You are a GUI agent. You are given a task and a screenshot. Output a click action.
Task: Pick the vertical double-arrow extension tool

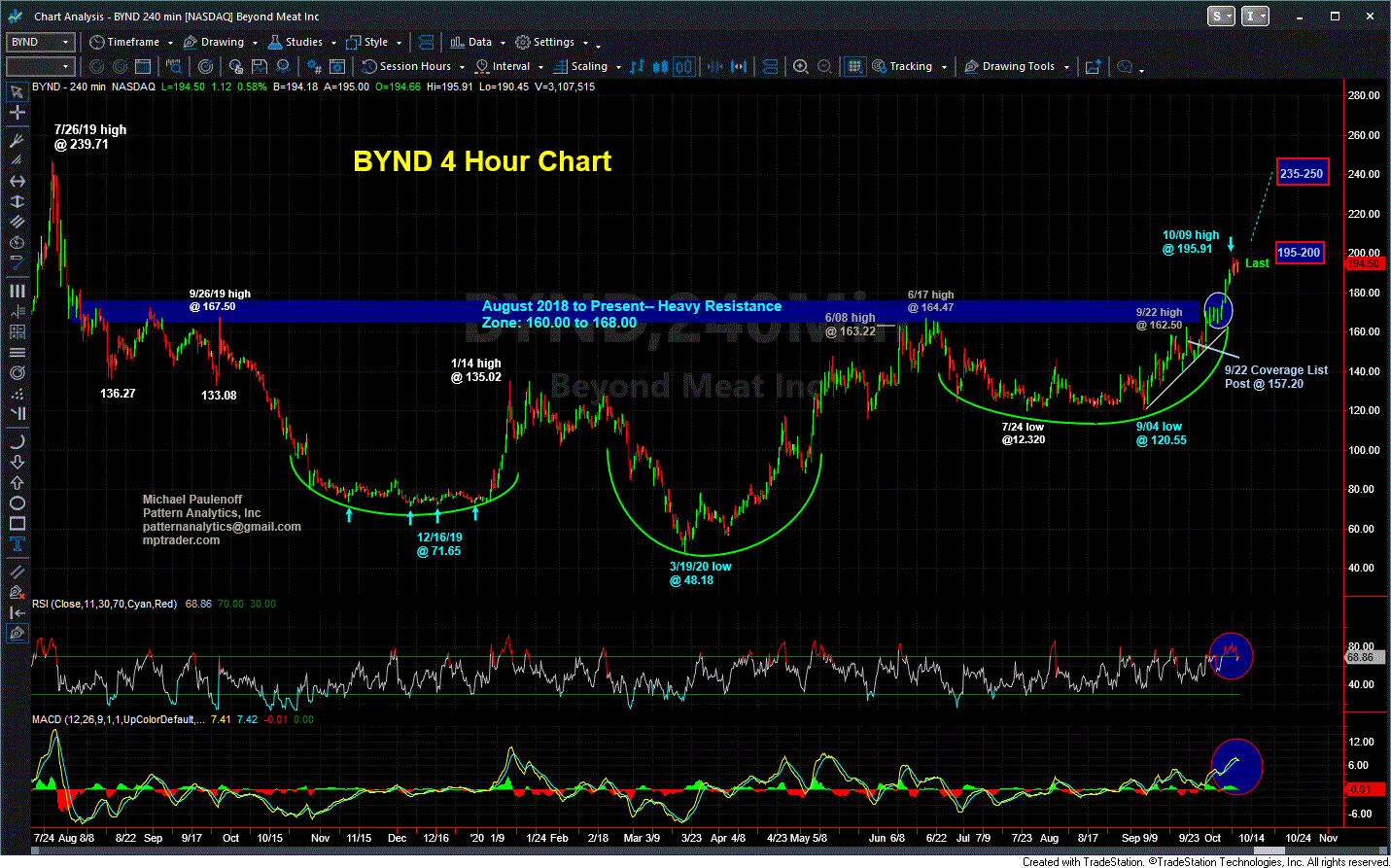coord(17,201)
